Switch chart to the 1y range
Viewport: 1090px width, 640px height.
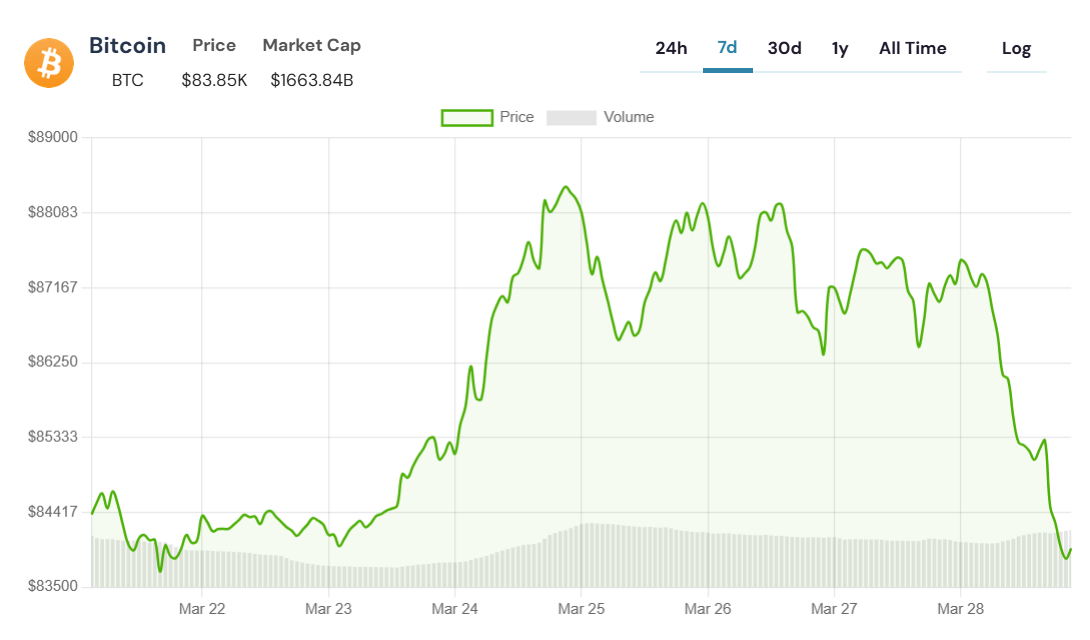pyautogui.click(x=840, y=49)
